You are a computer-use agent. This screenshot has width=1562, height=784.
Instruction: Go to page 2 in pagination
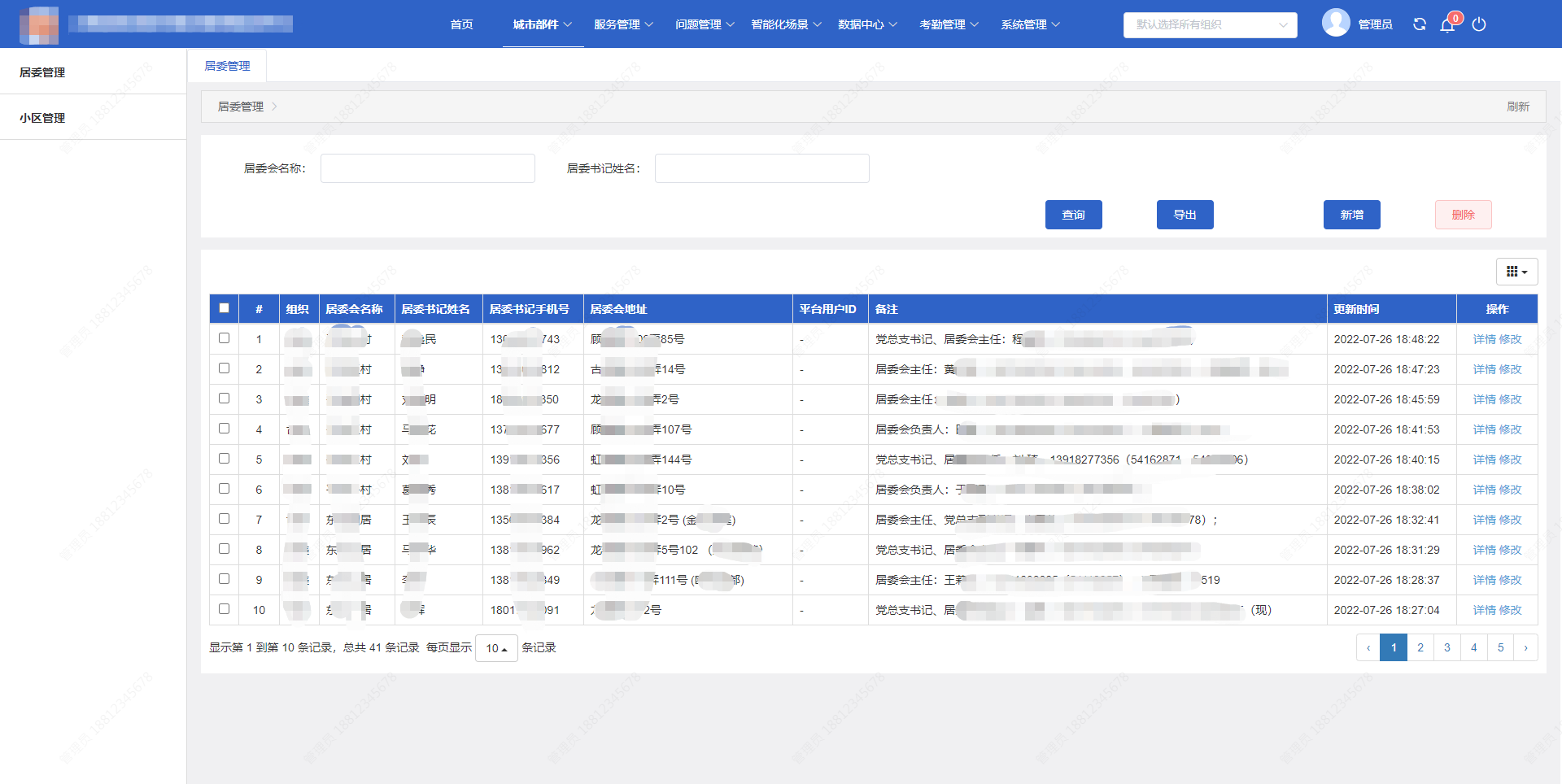pyautogui.click(x=1420, y=648)
